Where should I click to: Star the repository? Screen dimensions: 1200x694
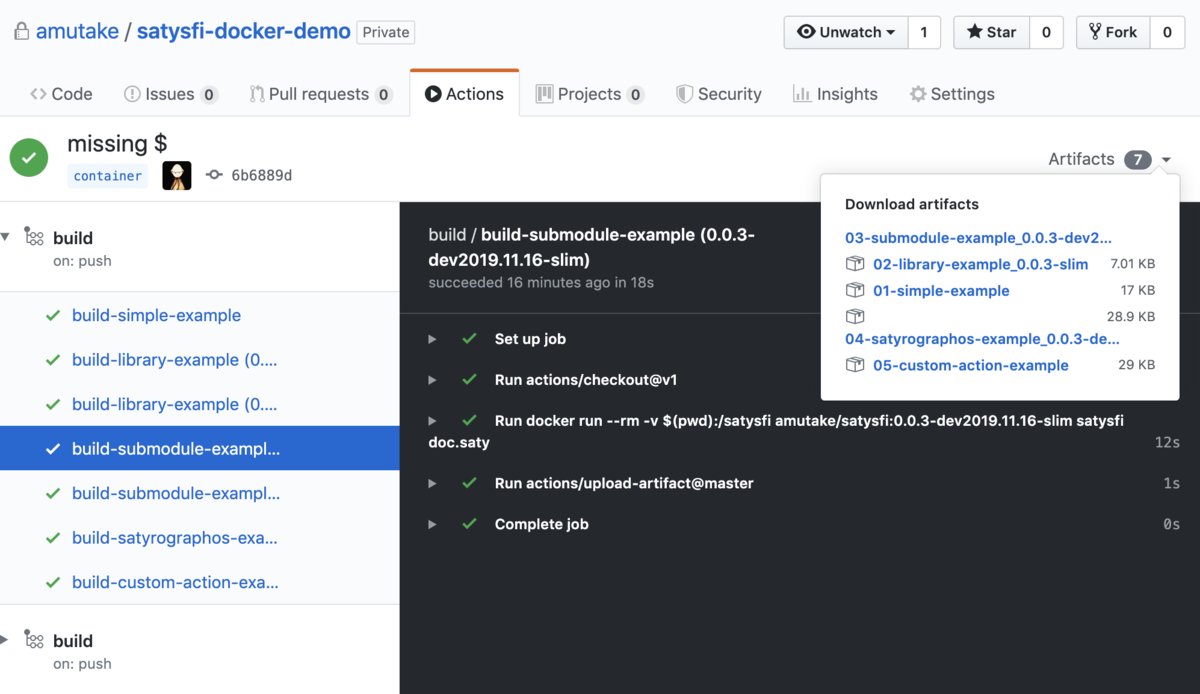tap(991, 32)
